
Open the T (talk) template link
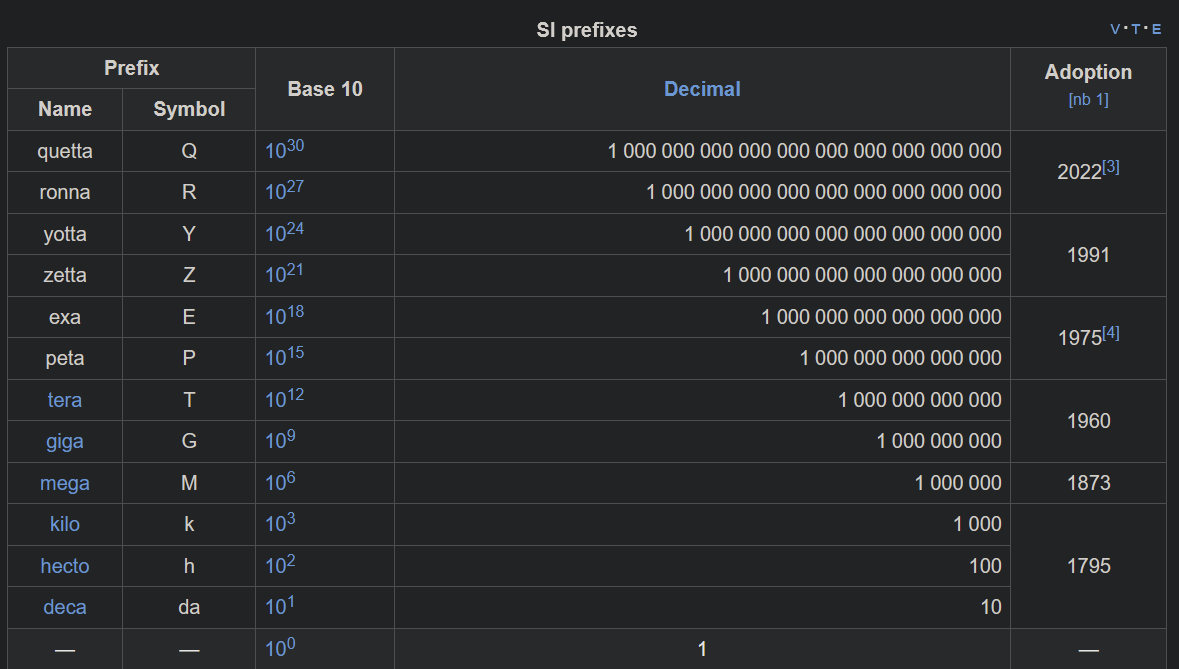[1135, 29]
